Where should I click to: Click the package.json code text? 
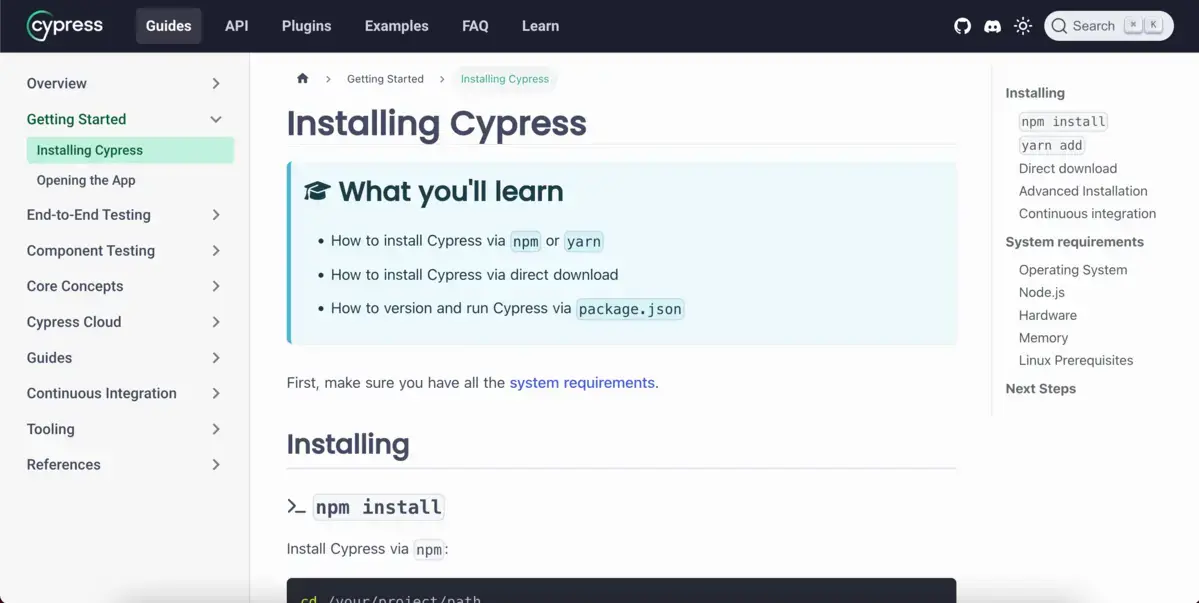point(630,309)
